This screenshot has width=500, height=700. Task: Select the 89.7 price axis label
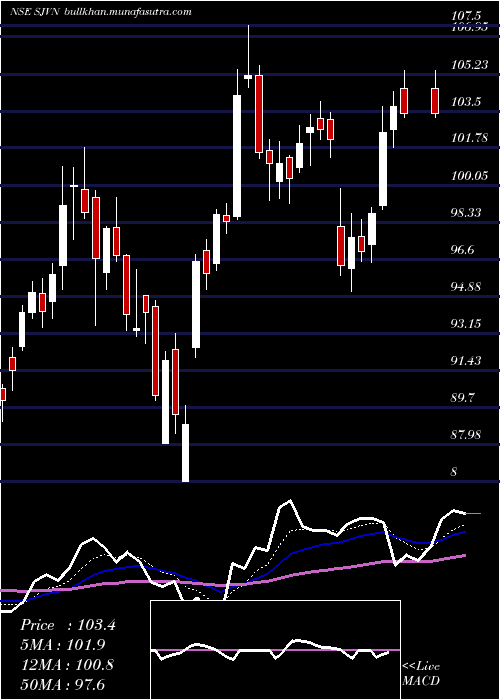(464, 398)
